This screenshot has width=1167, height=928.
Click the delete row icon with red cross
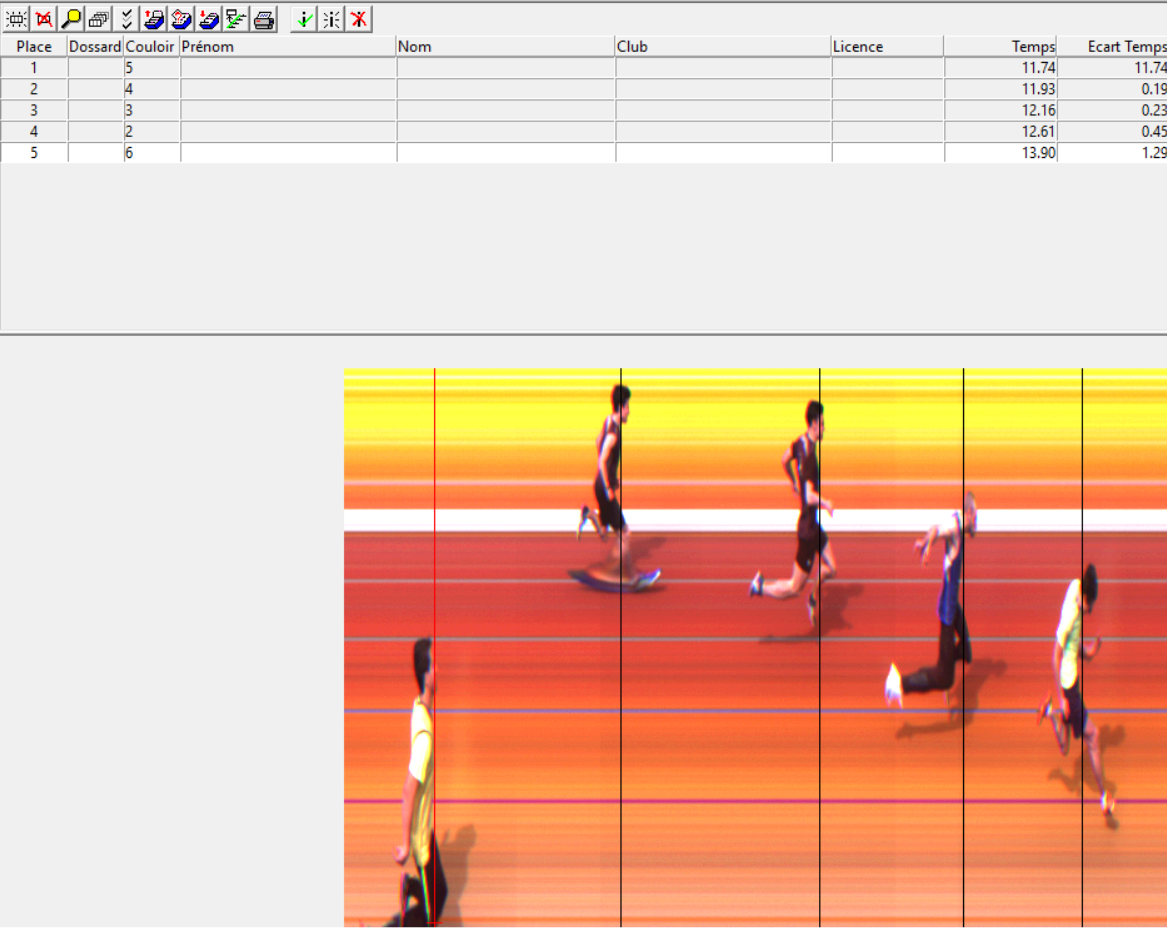44,19
